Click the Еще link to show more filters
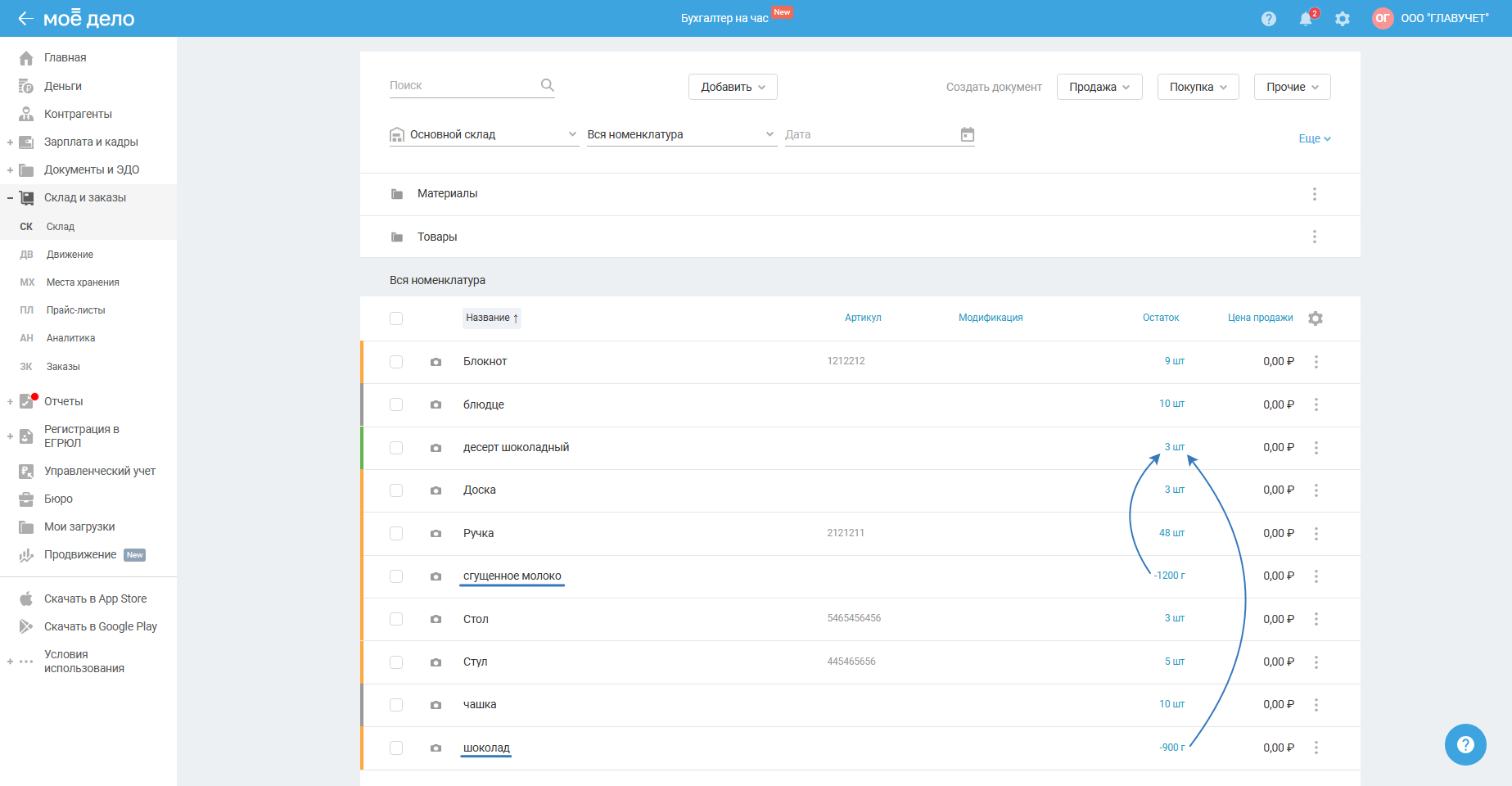The image size is (1512, 786). click(x=1314, y=138)
